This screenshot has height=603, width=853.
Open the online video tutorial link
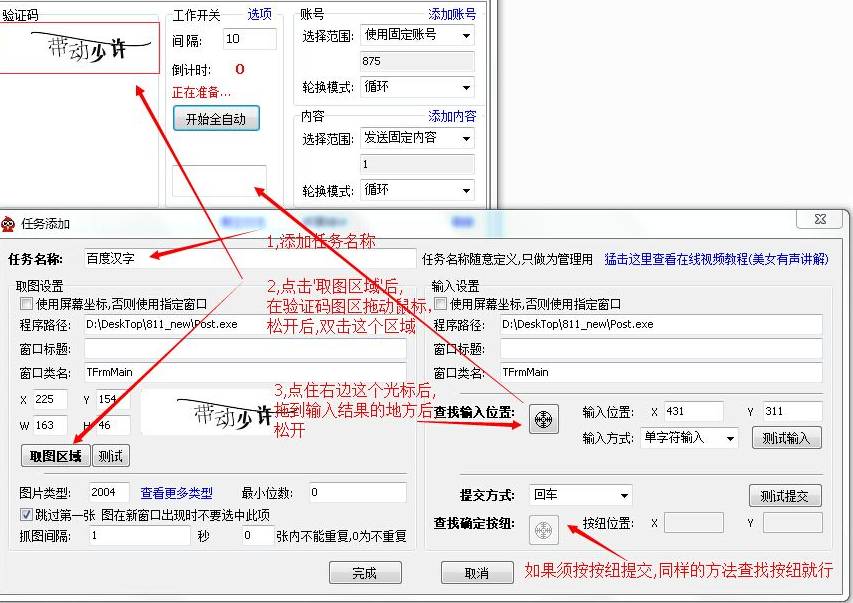716,259
